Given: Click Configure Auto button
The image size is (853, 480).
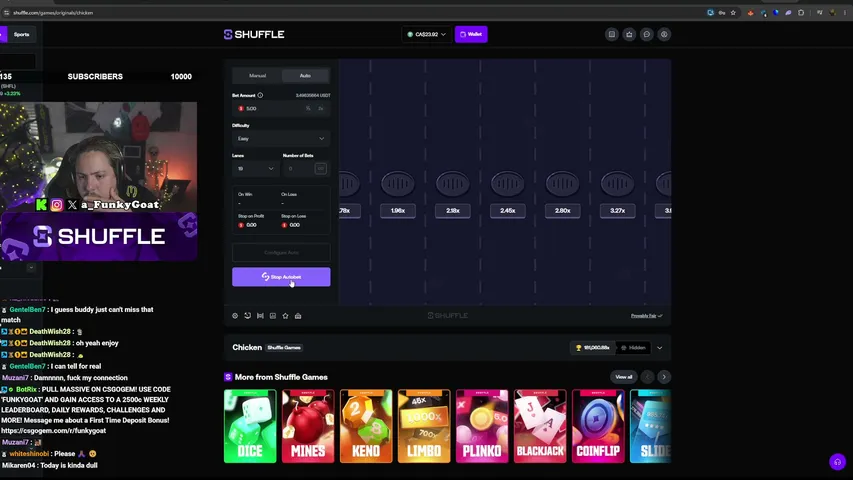Looking at the screenshot, I should coord(281,253).
